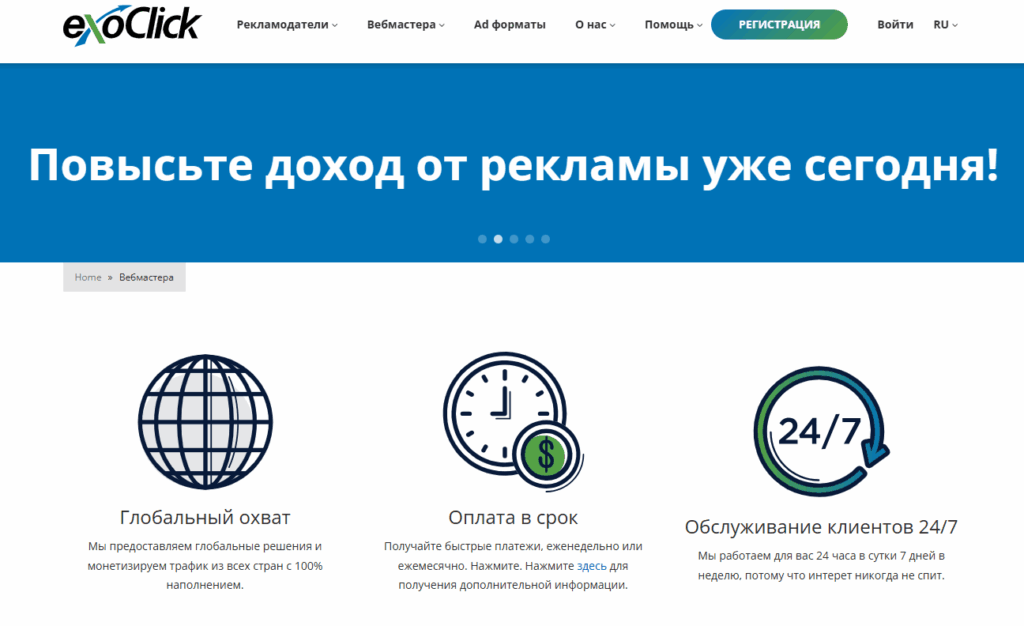Open the Рекламодатели dropdown
Image resolution: width=1024 pixels, height=626 pixels.
tap(284, 23)
